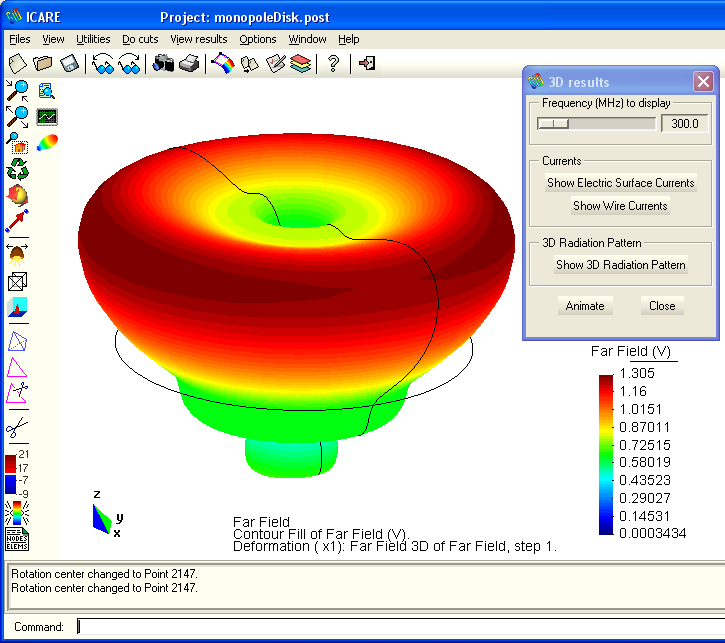Open the Options menu
Screen dimensions: 725x643
click(x=258, y=39)
